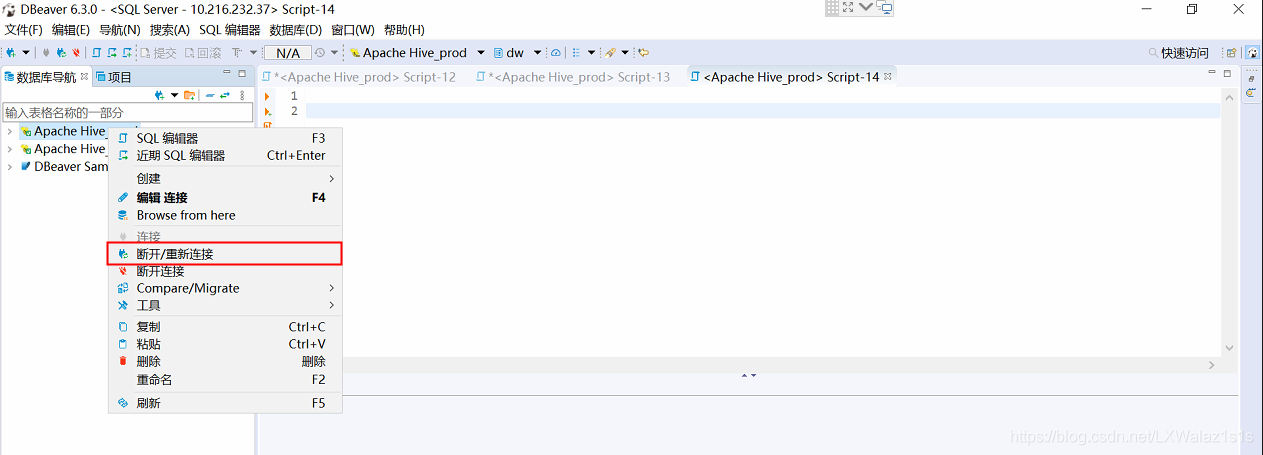Click the yellow back arrow toolbar icon

click(644, 52)
